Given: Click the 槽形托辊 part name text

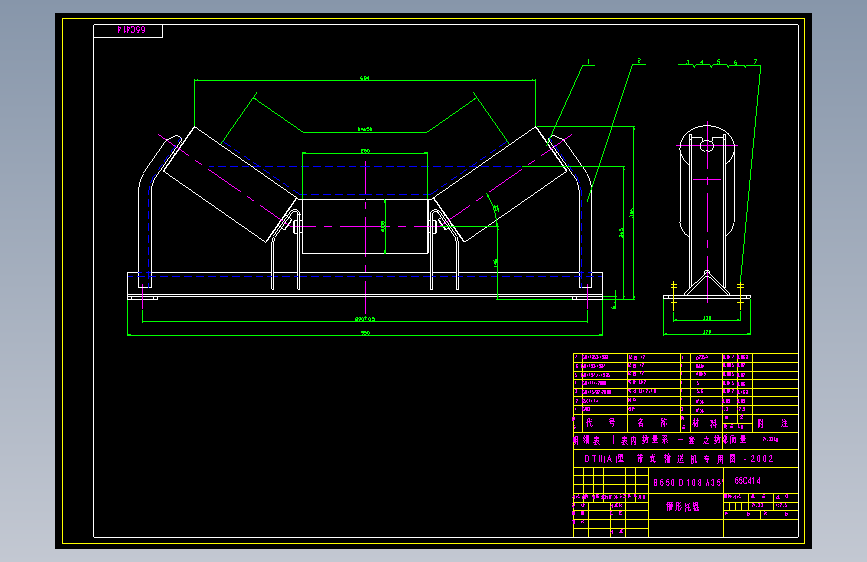Looking at the screenshot, I should pos(683,506).
